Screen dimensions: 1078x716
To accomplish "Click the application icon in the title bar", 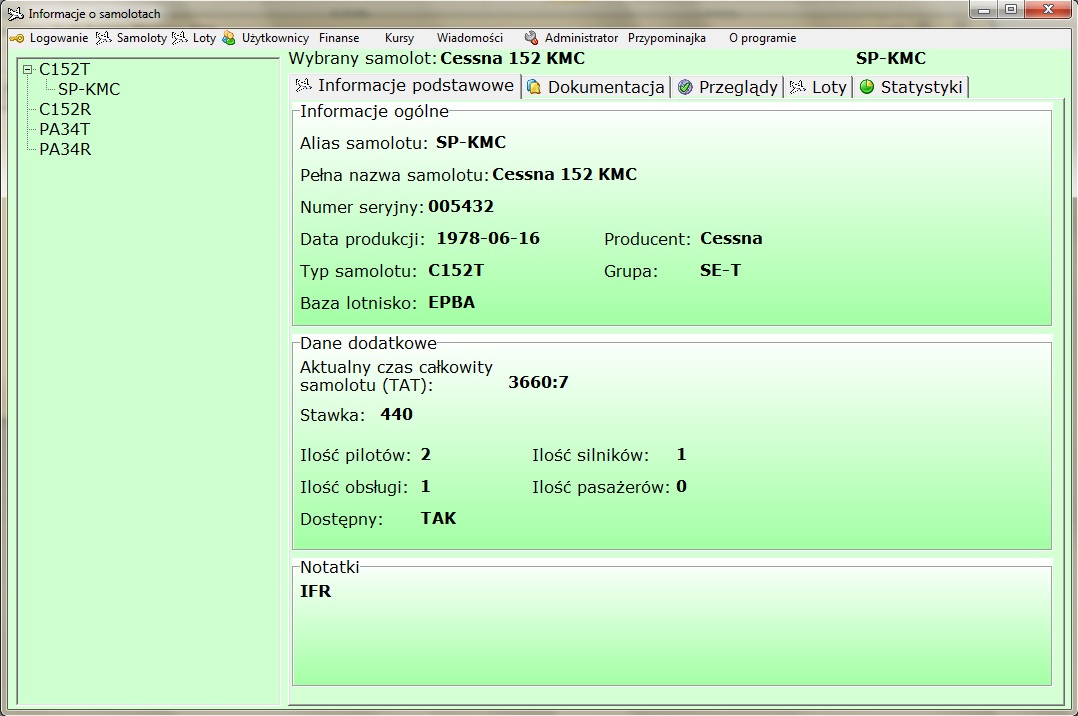I will (15, 14).
